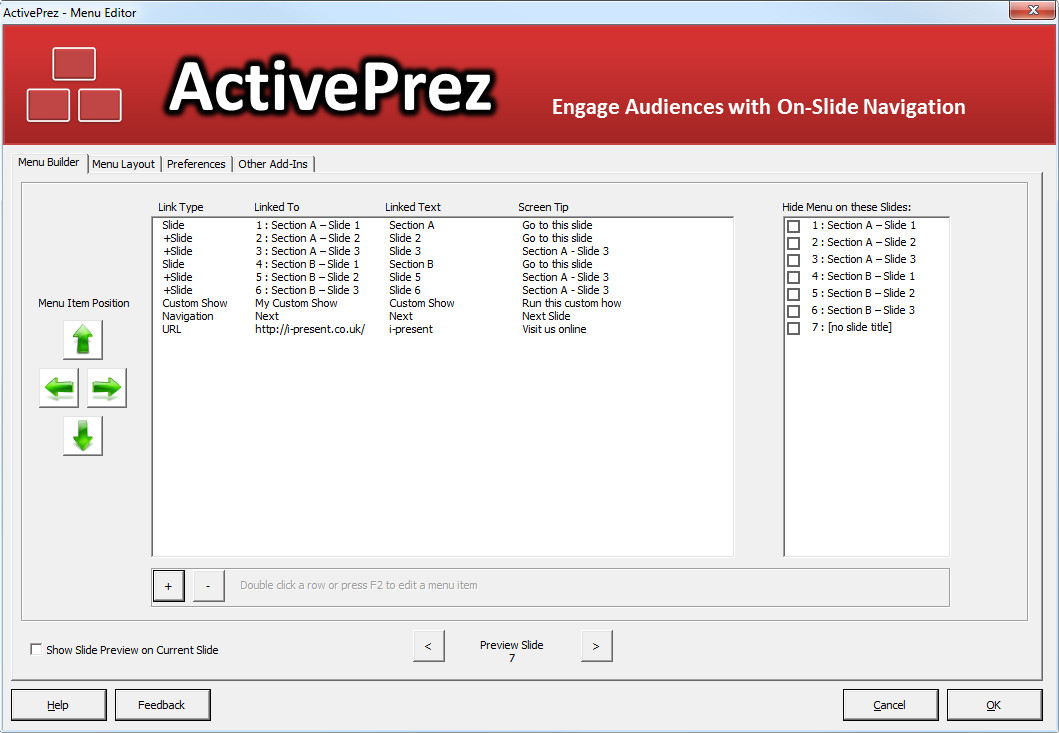Open Help
Viewport: 1059px width, 733px height.
pos(59,705)
